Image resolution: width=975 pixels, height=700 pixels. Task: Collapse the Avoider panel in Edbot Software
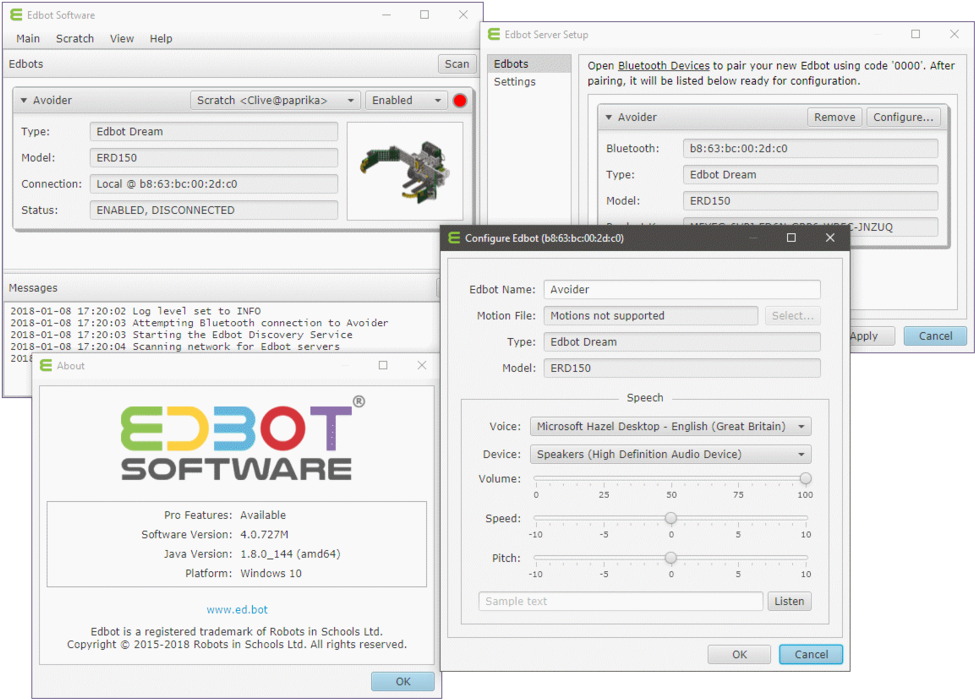(x=24, y=100)
